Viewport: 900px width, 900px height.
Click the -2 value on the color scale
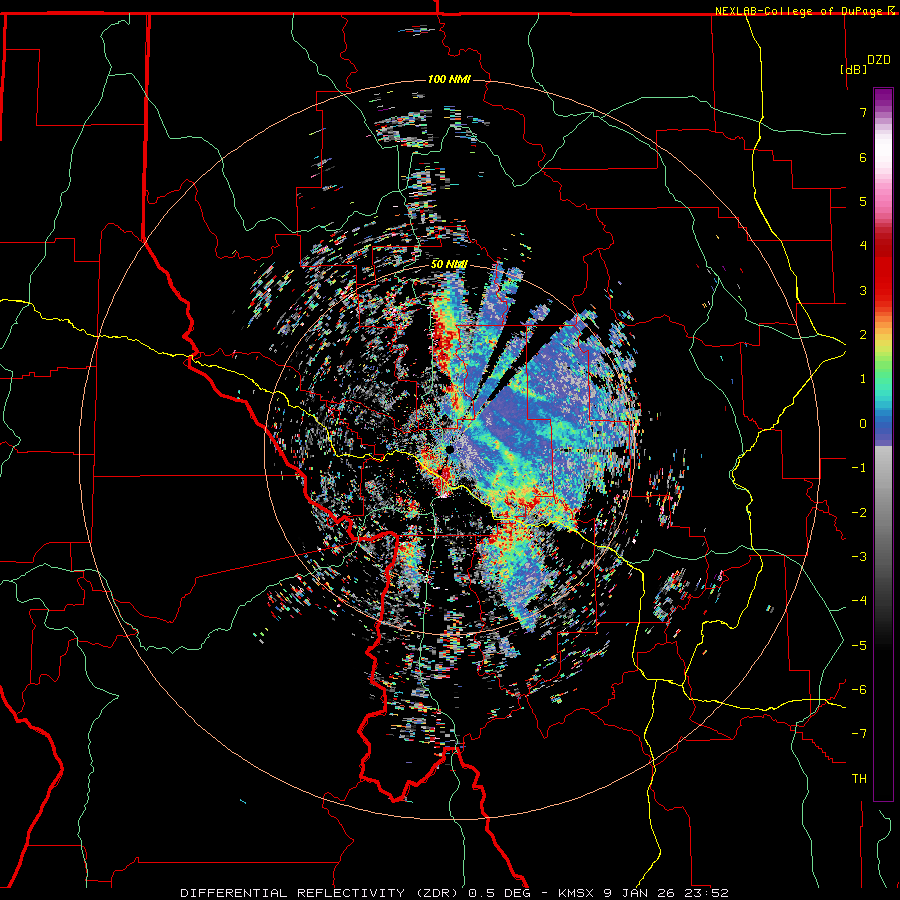click(859, 513)
